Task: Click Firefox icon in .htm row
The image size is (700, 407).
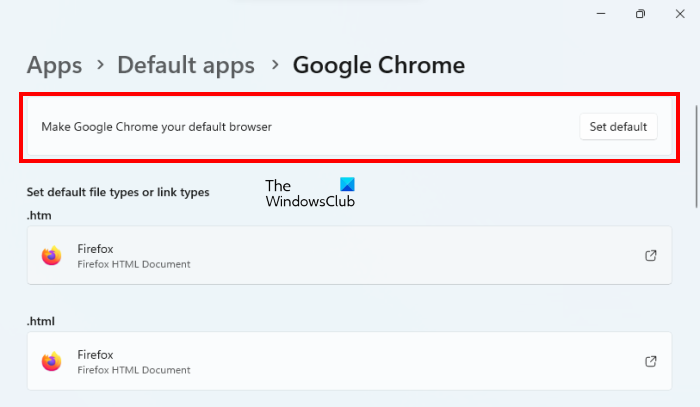Action: [51, 256]
